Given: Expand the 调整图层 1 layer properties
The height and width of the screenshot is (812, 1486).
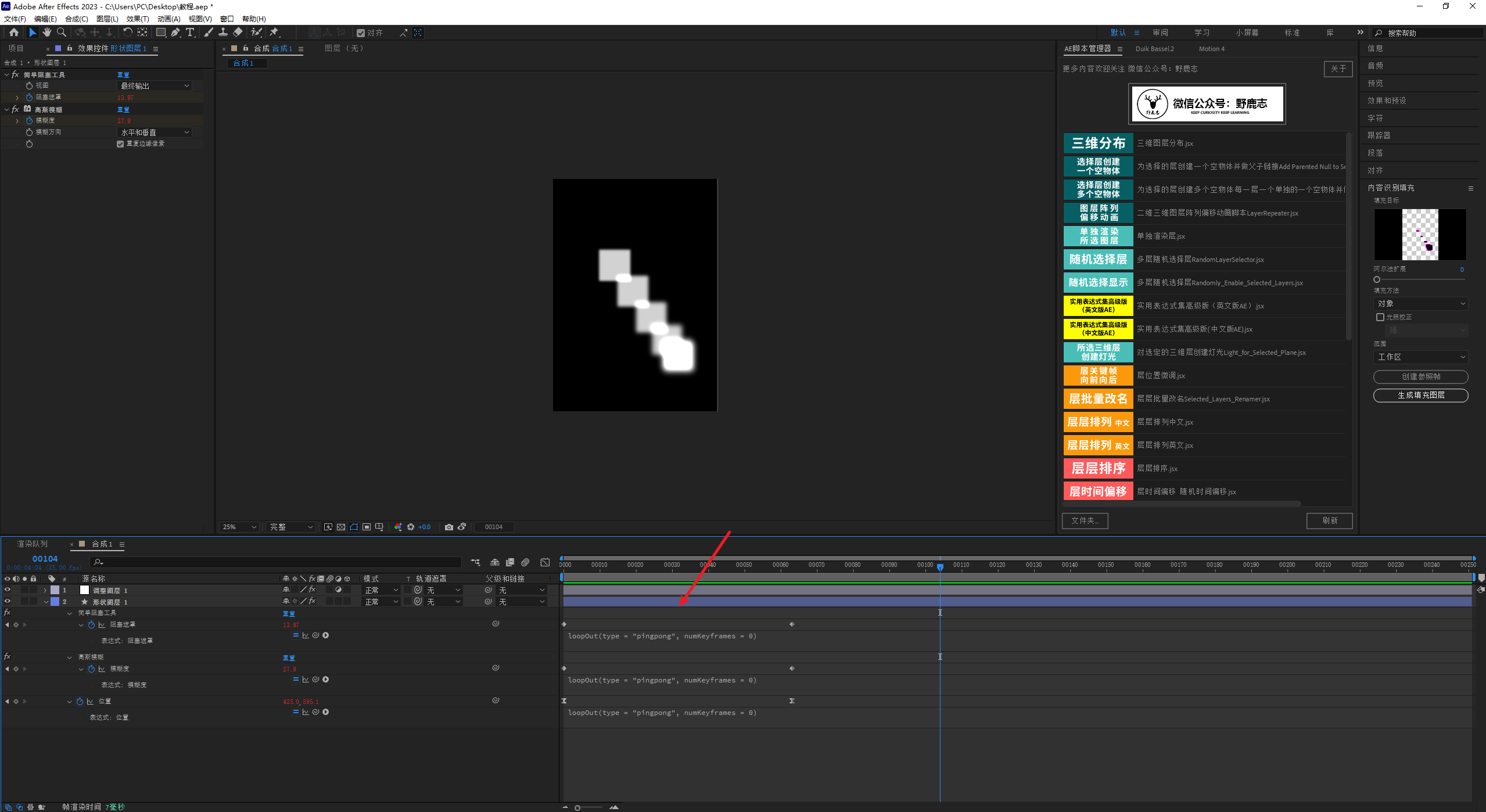Looking at the screenshot, I should [x=45, y=590].
